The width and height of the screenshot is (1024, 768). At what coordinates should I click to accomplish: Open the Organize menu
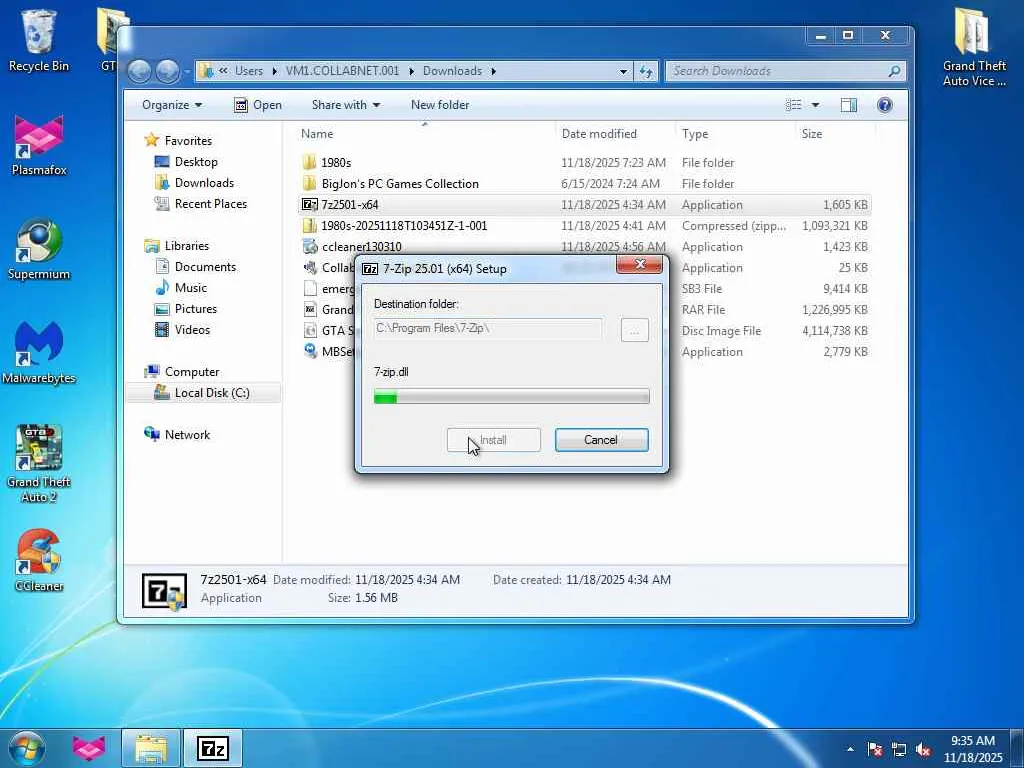tap(172, 105)
